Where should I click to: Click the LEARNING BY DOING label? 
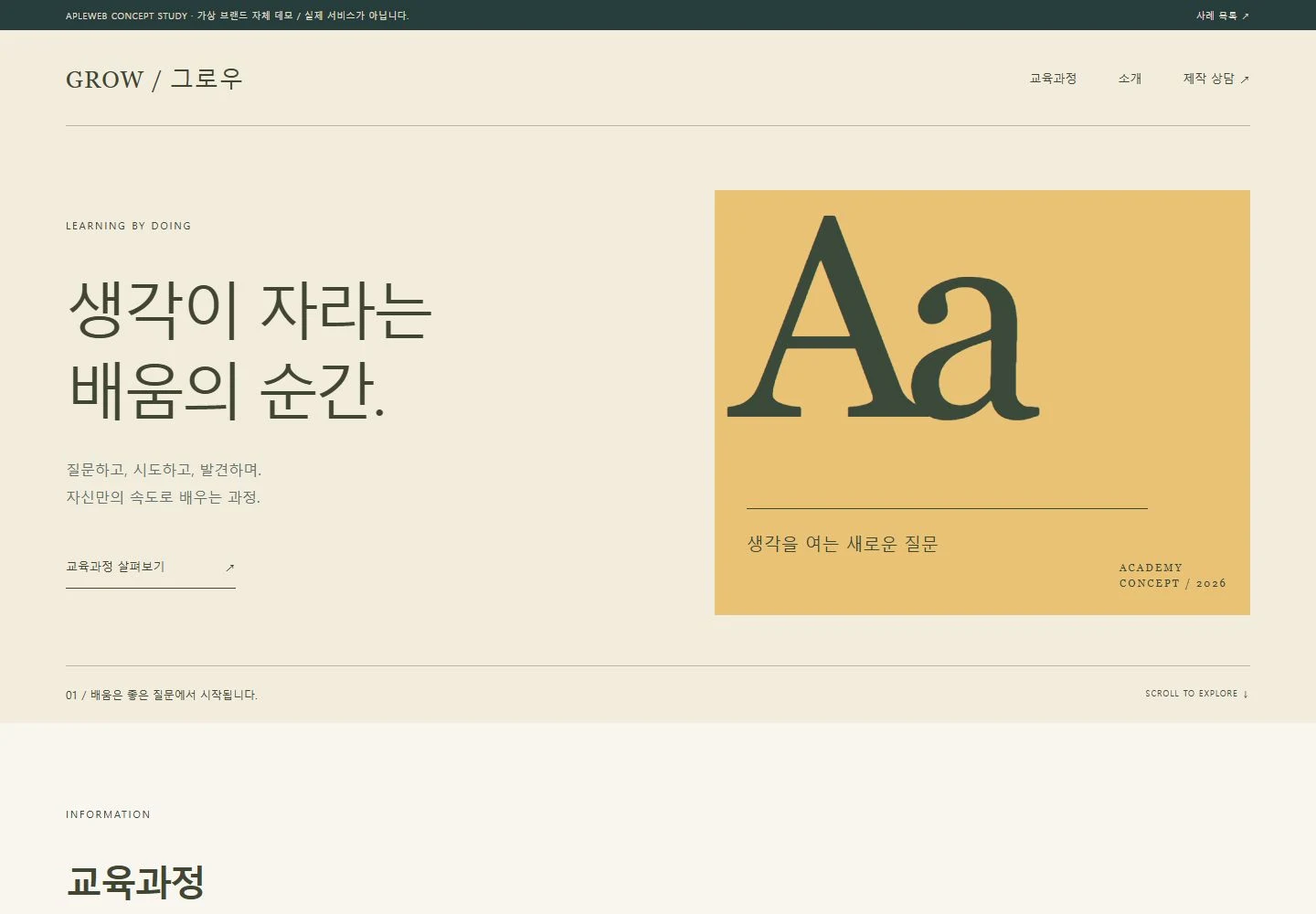[x=129, y=226]
